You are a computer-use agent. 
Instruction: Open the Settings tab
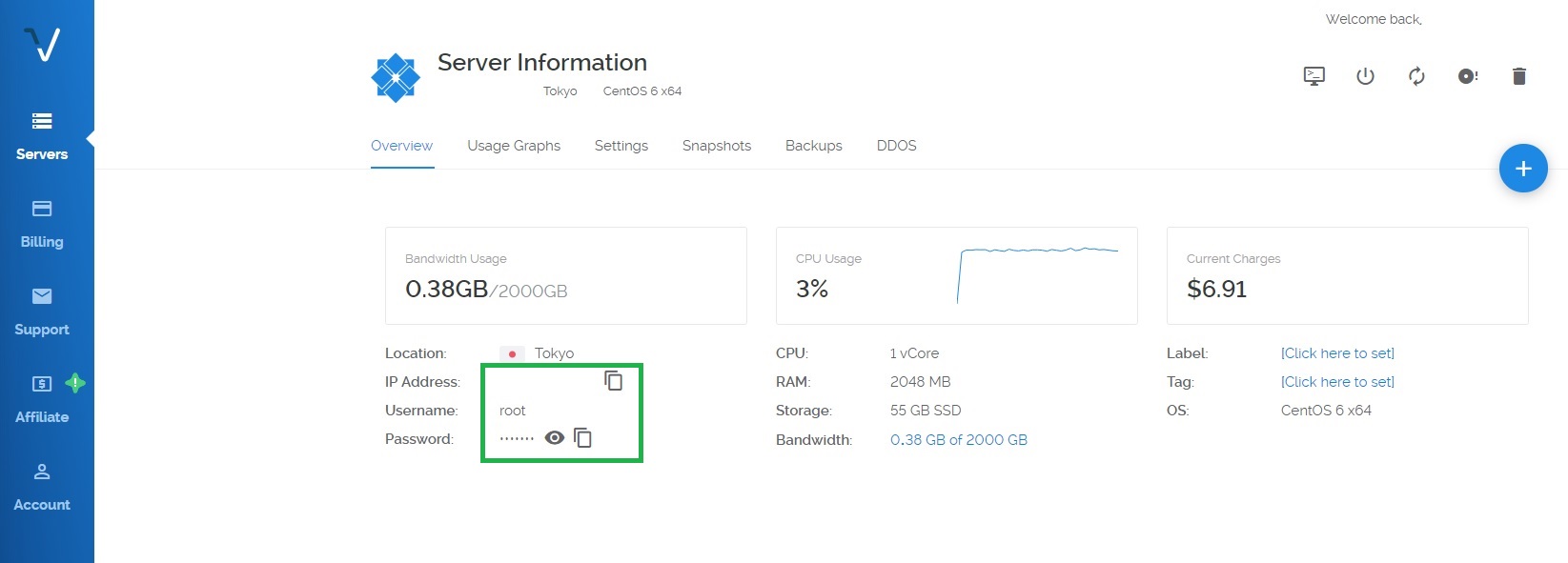pyautogui.click(x=621, y=146)
